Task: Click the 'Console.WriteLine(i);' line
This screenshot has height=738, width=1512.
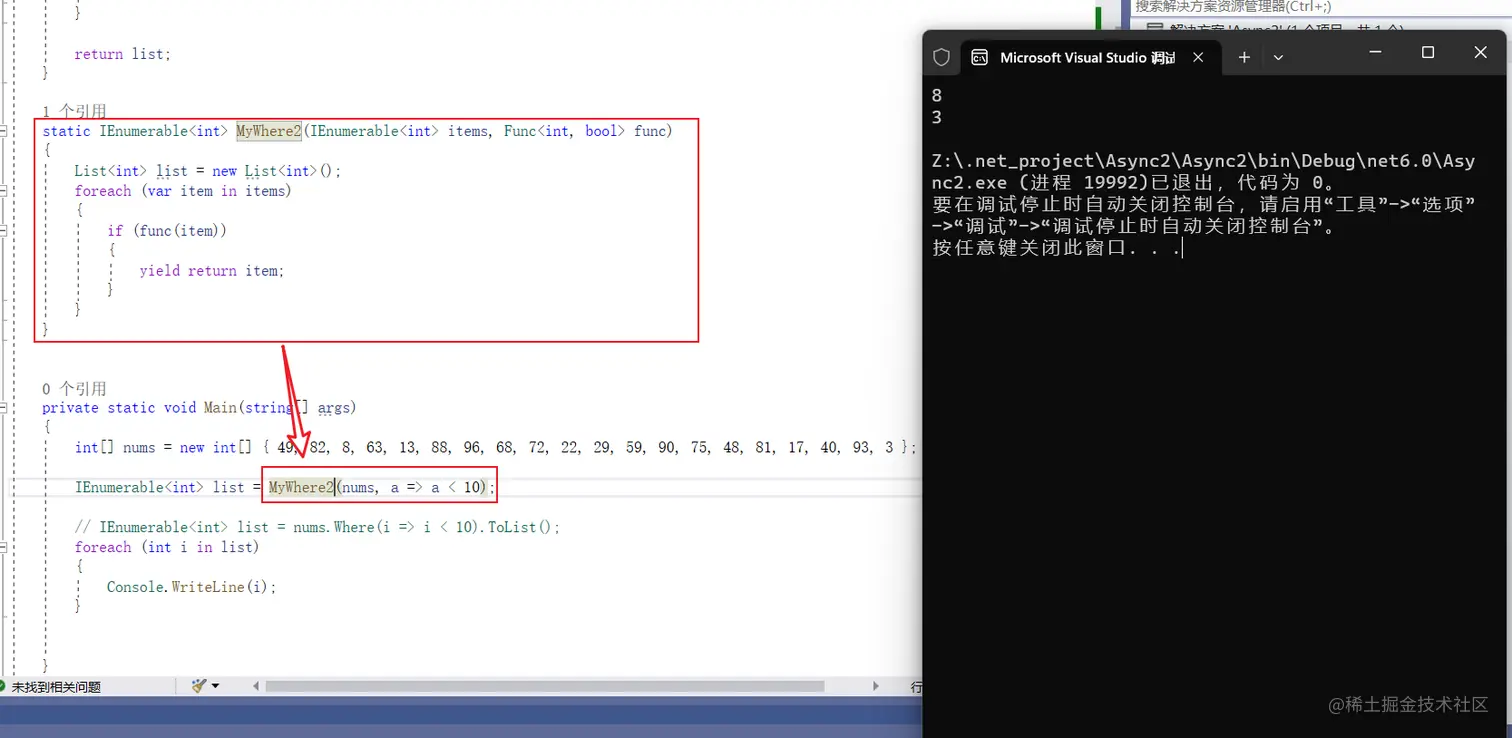Action: (x=191, y=587)
